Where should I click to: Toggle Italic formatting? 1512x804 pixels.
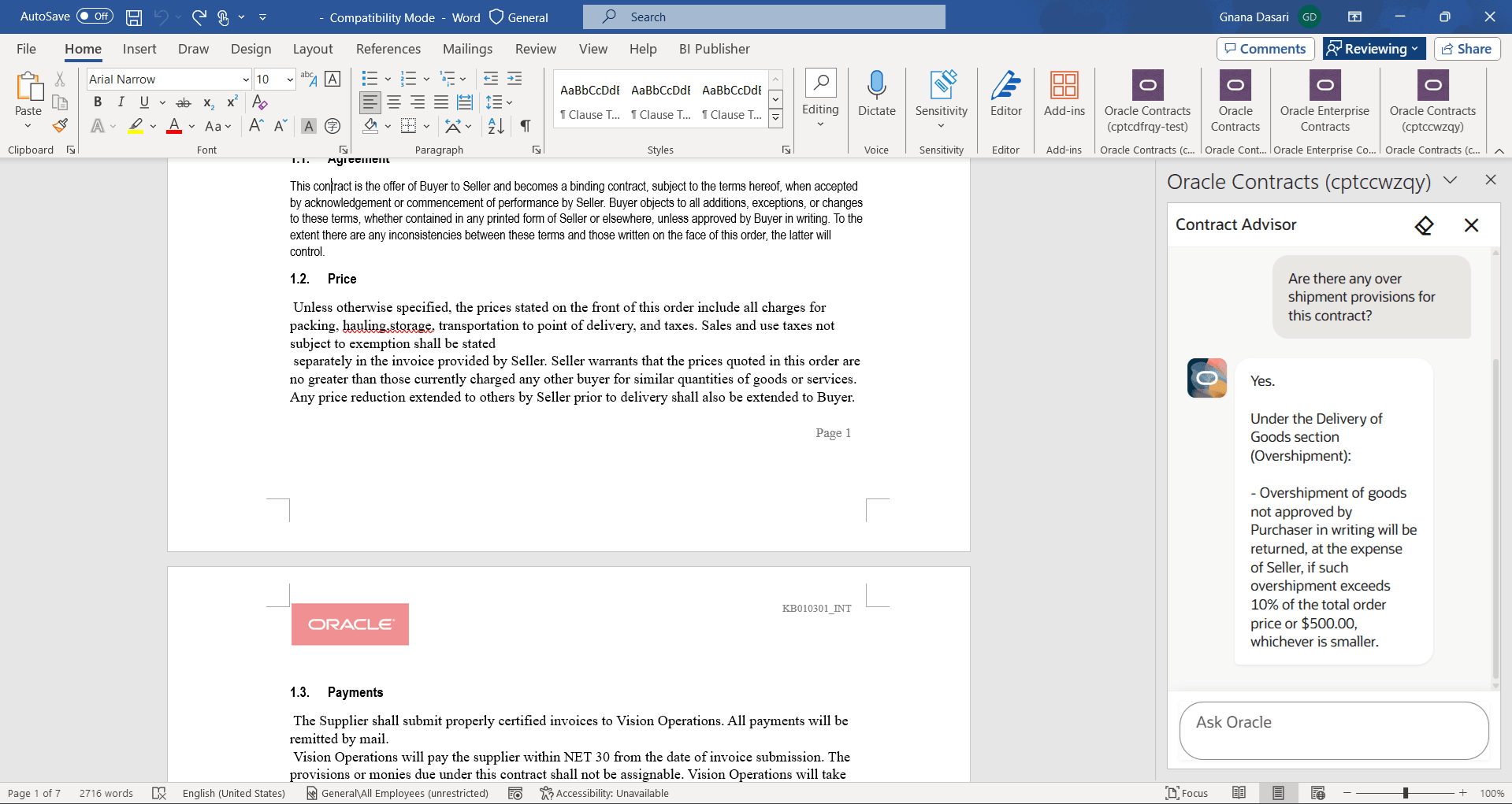(x=121, y=102)
